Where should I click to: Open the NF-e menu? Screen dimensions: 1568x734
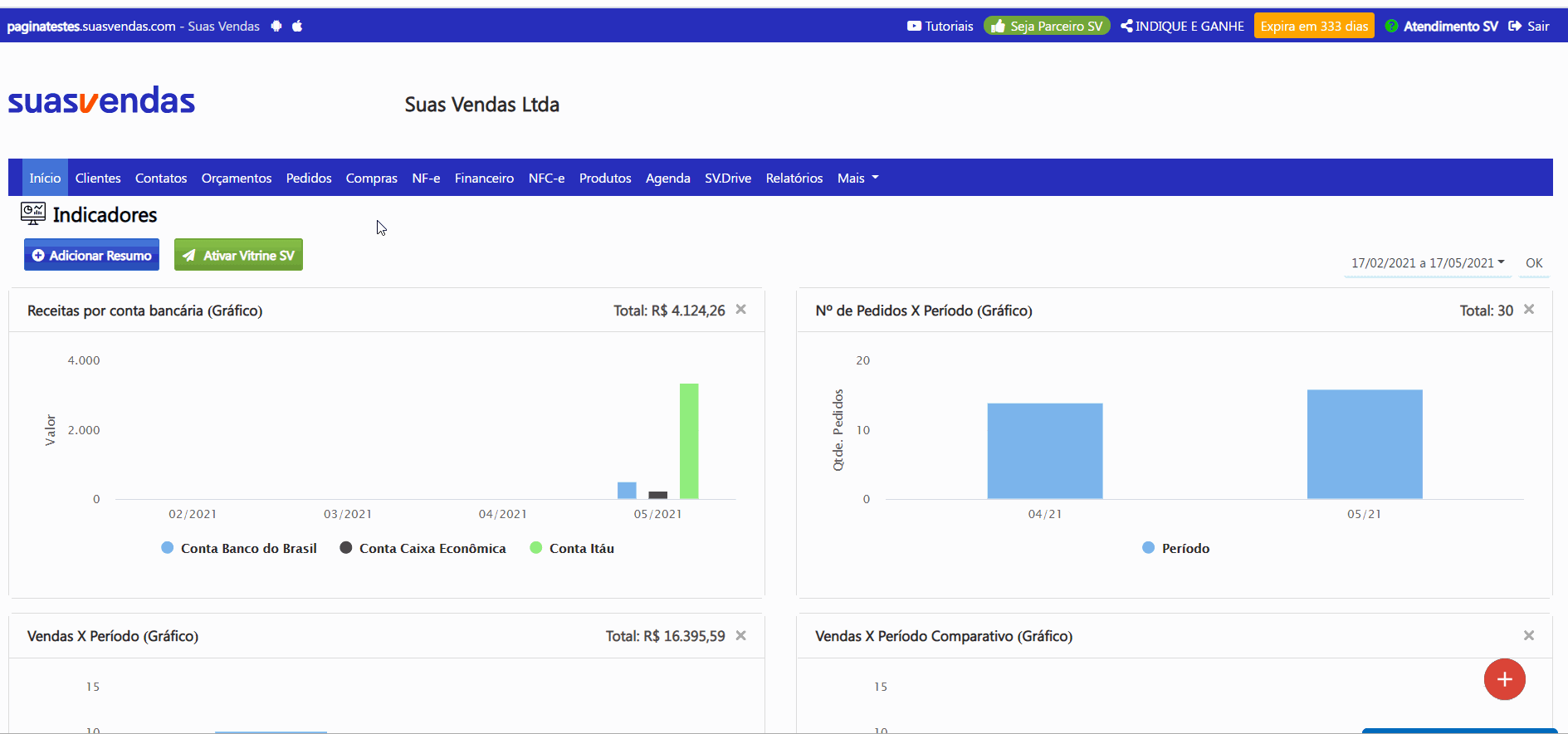point(426,178)
